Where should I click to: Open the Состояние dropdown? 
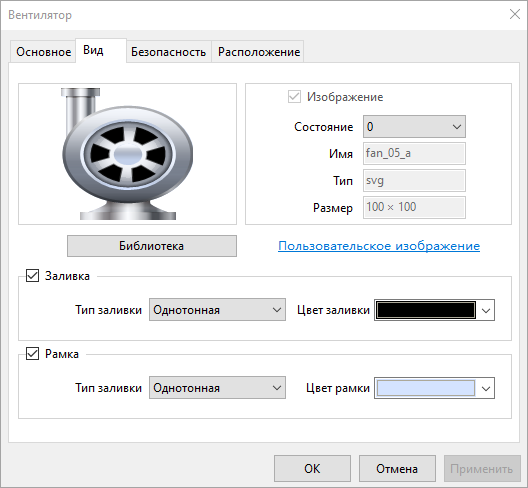[414, 127]
